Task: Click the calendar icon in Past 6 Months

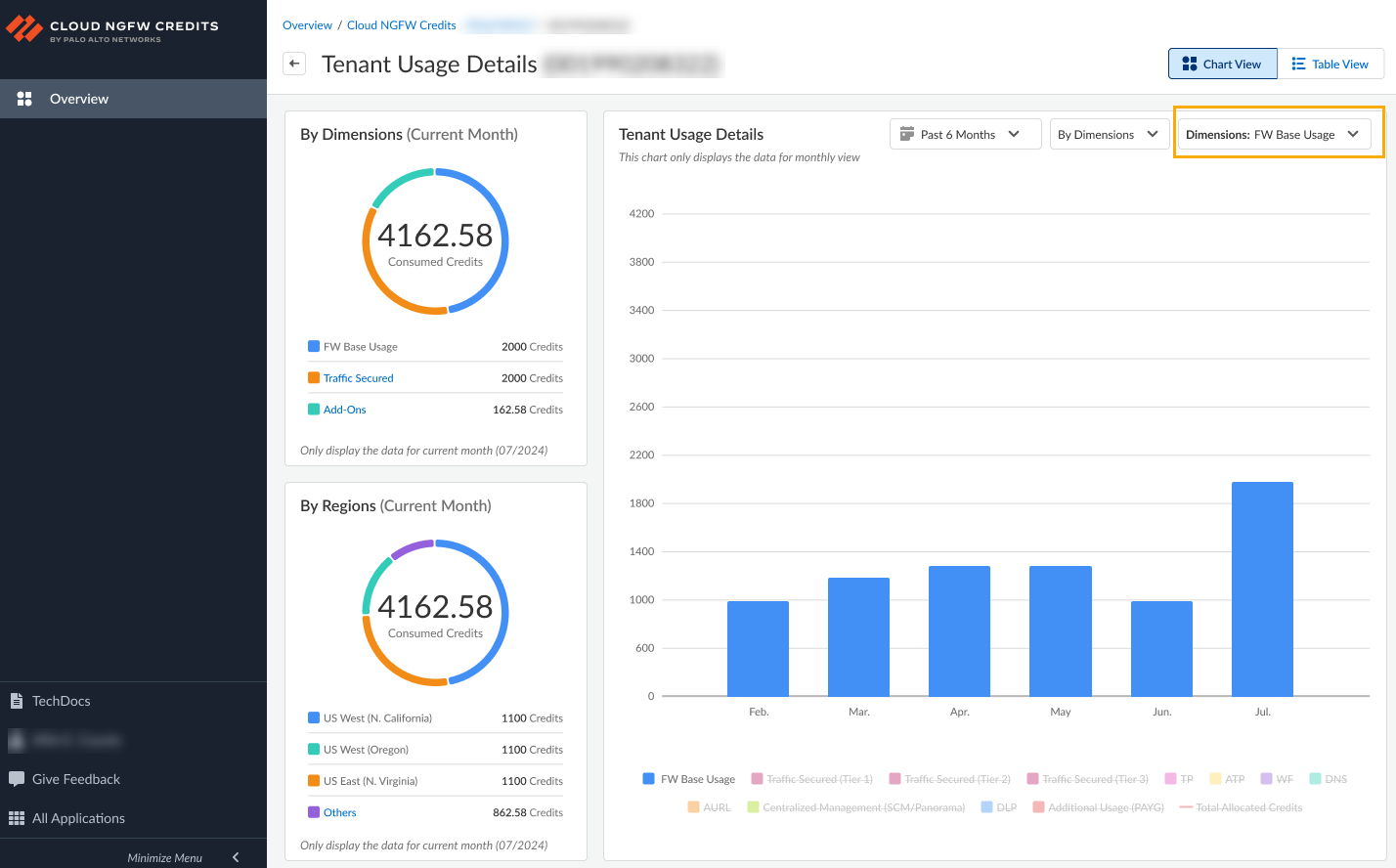Action: click(907, 134)
